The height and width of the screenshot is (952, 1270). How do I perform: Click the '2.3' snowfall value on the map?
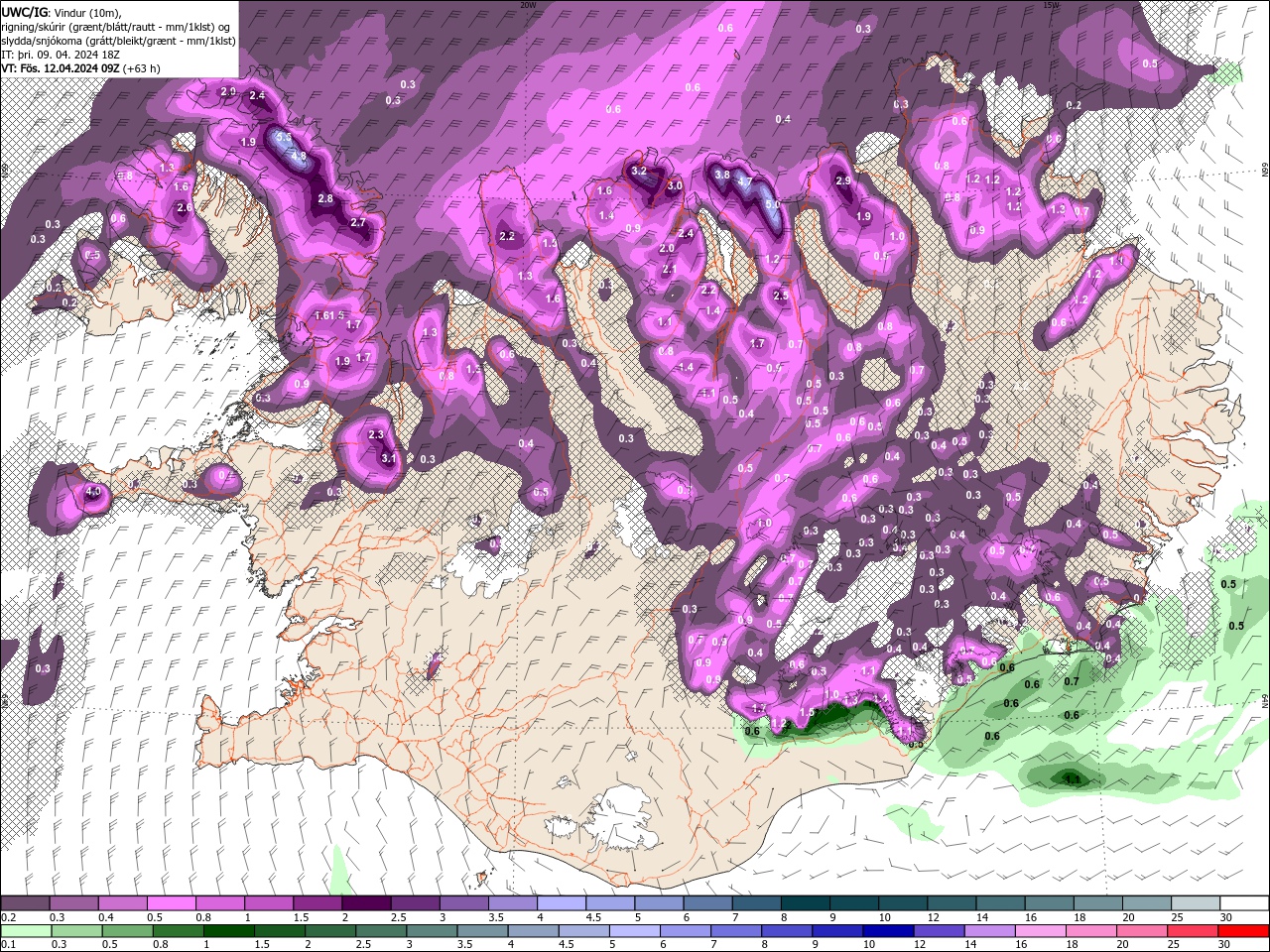tap(376, 434)
